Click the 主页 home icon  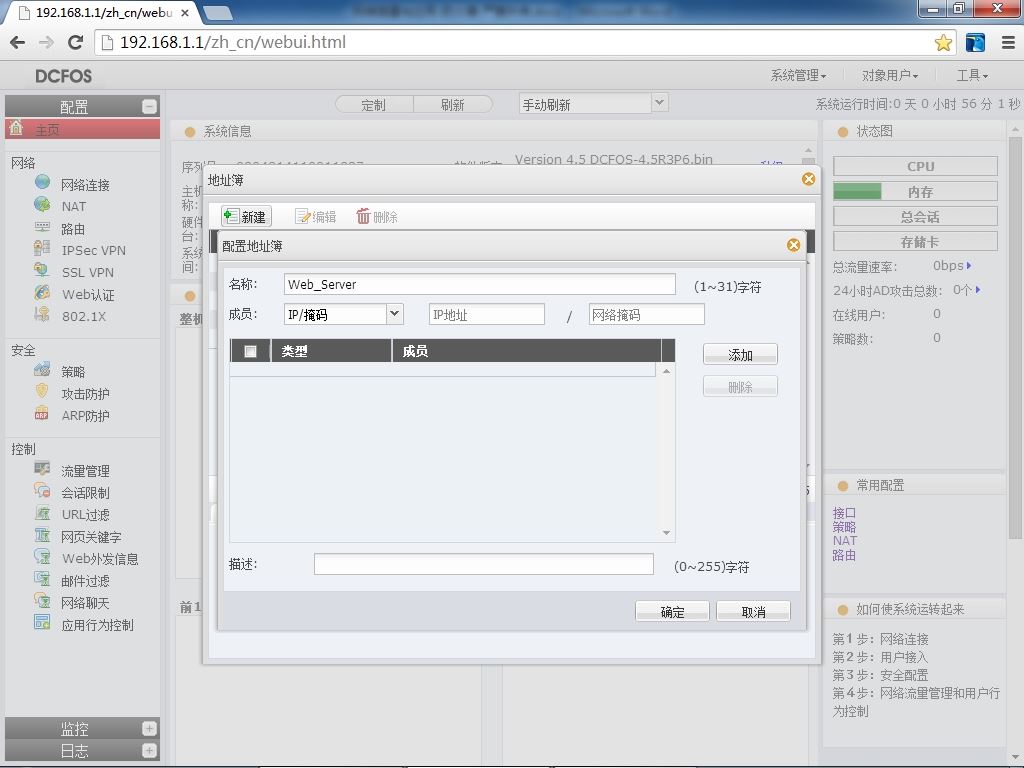click(16, 128)
